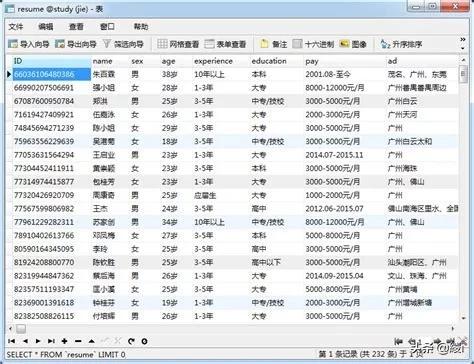Select pay cell 2014.09-2015.04

[345, 276]
